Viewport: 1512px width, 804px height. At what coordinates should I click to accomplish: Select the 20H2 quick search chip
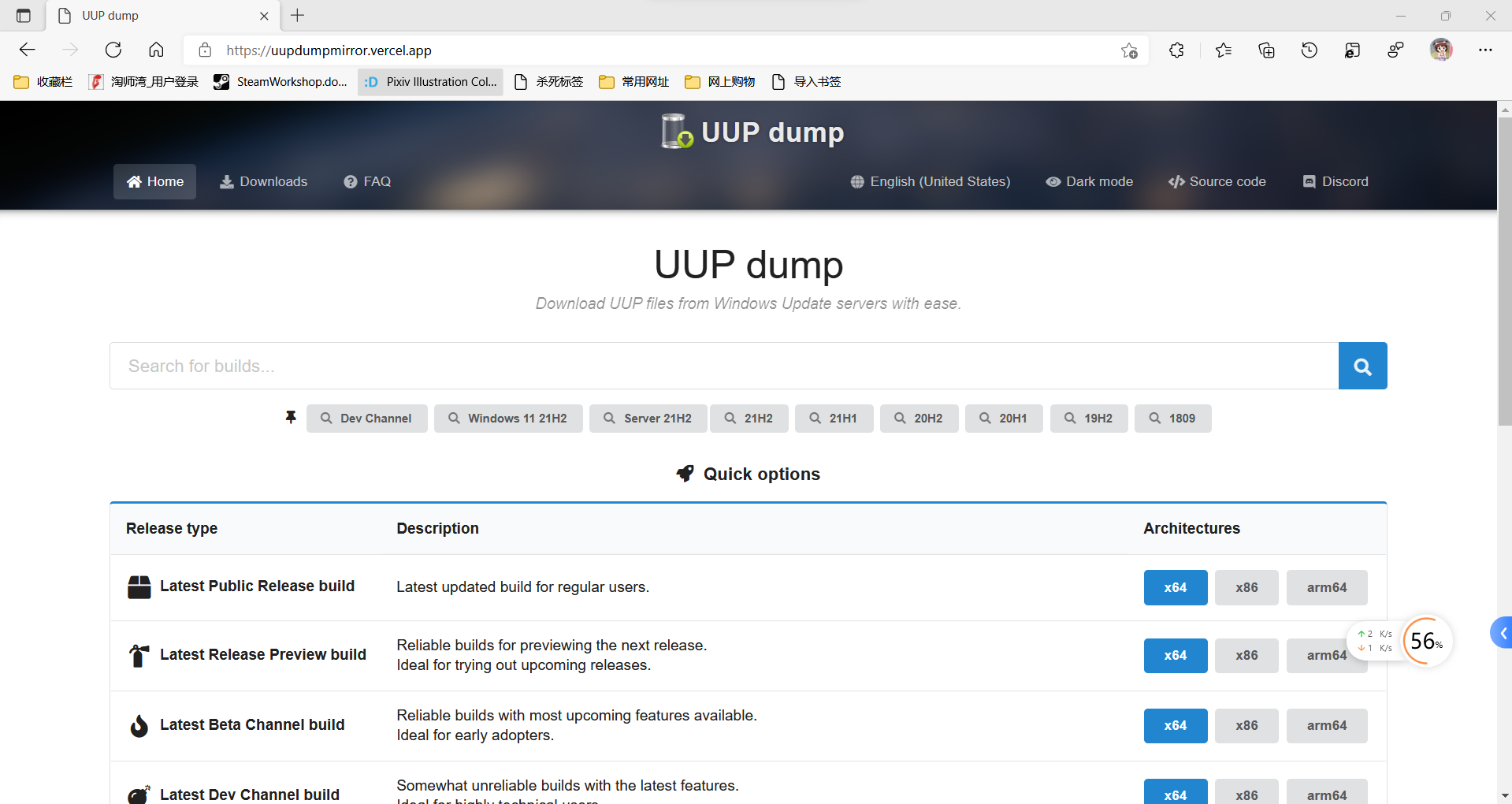[919, 419]
